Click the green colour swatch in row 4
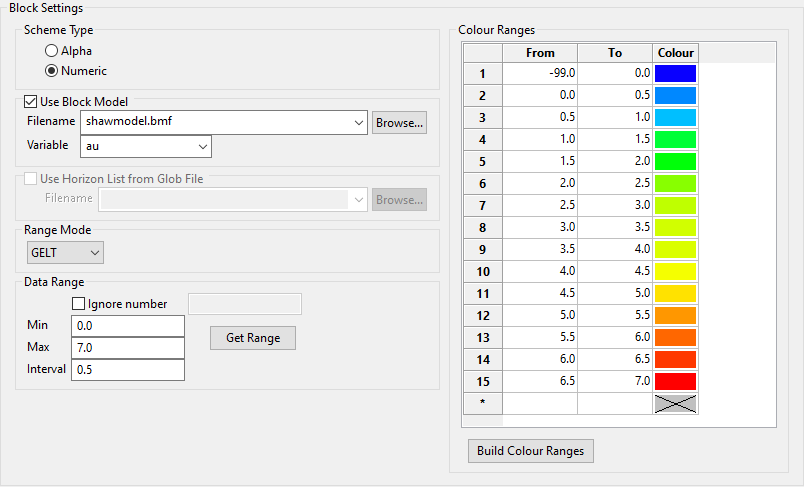 coord(675,139)
